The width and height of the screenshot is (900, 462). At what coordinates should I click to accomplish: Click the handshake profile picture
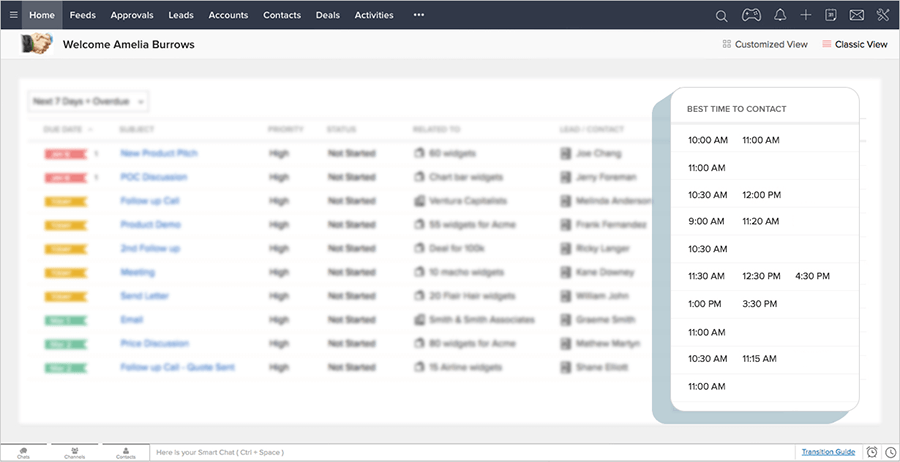pos(37,44)
